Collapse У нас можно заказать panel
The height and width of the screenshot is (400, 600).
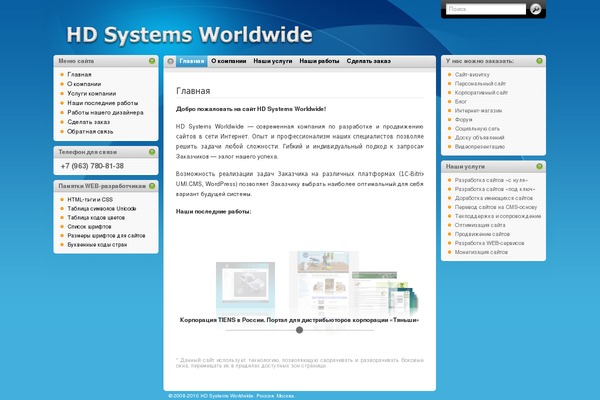tap(540, 61)
